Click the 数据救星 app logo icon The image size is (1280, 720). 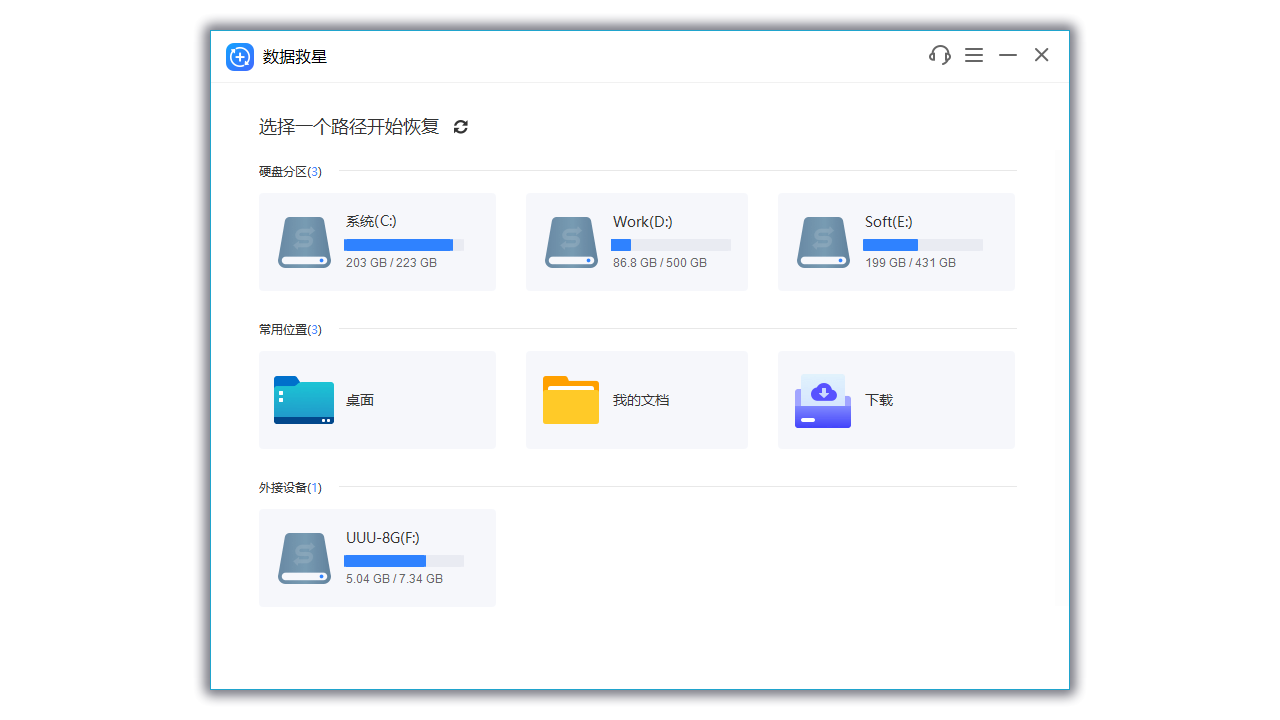click(239, 57)
